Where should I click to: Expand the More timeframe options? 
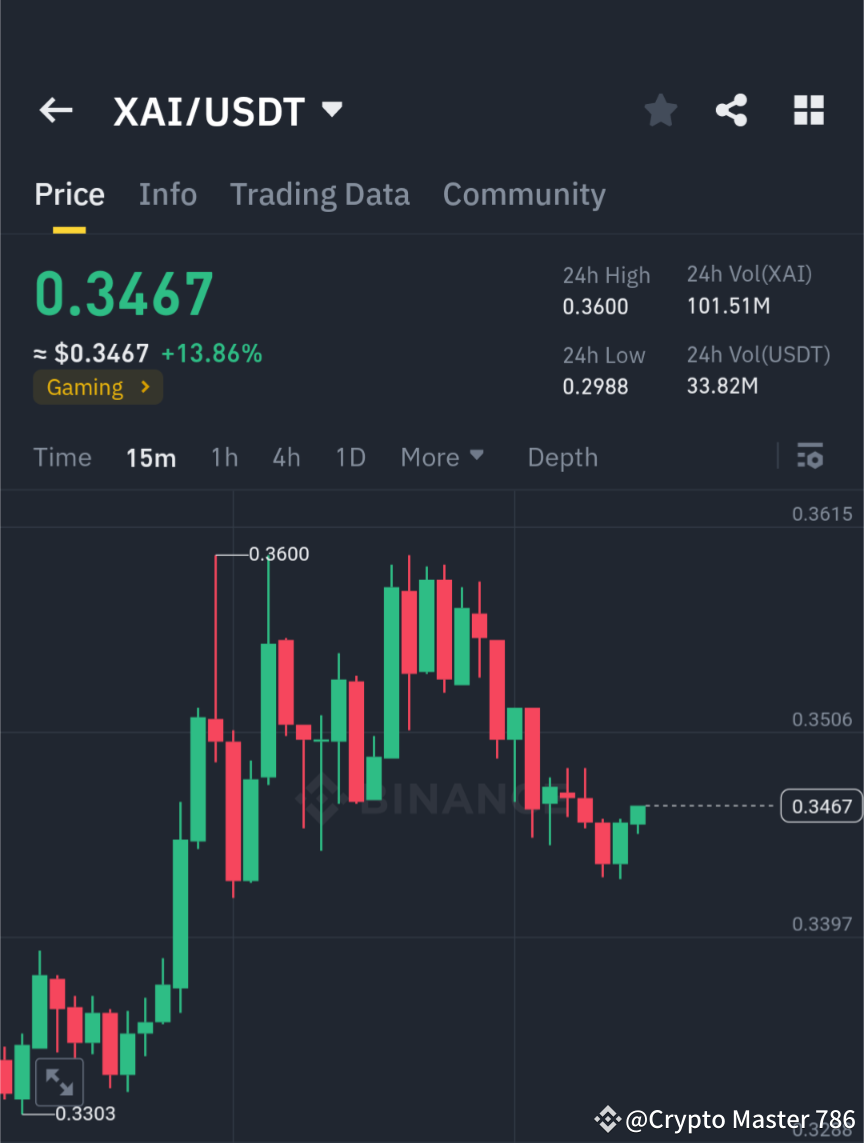pos(441,457)
